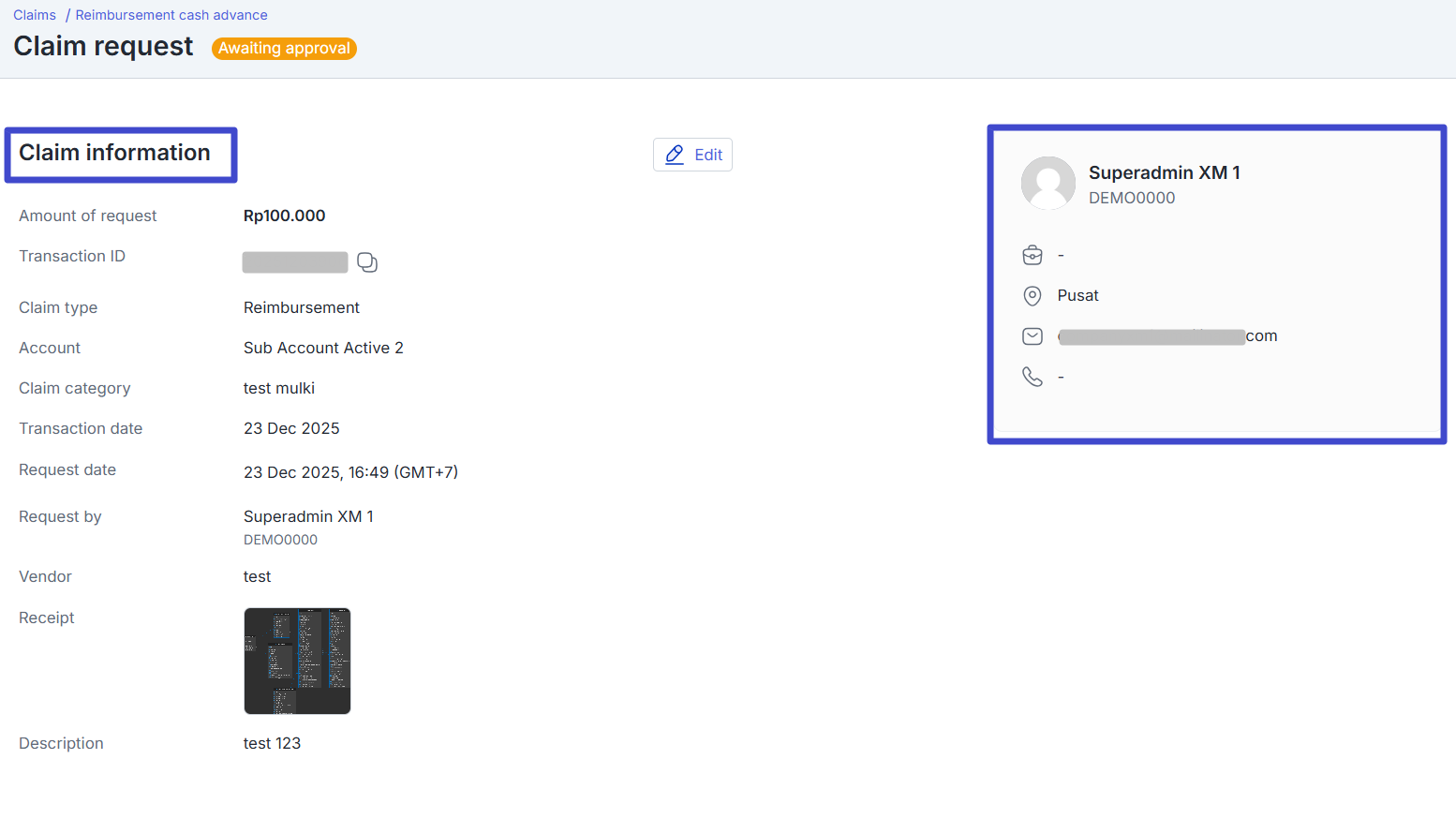Click the Superadmin XM 1 avatar picture

pos(1047,183)
